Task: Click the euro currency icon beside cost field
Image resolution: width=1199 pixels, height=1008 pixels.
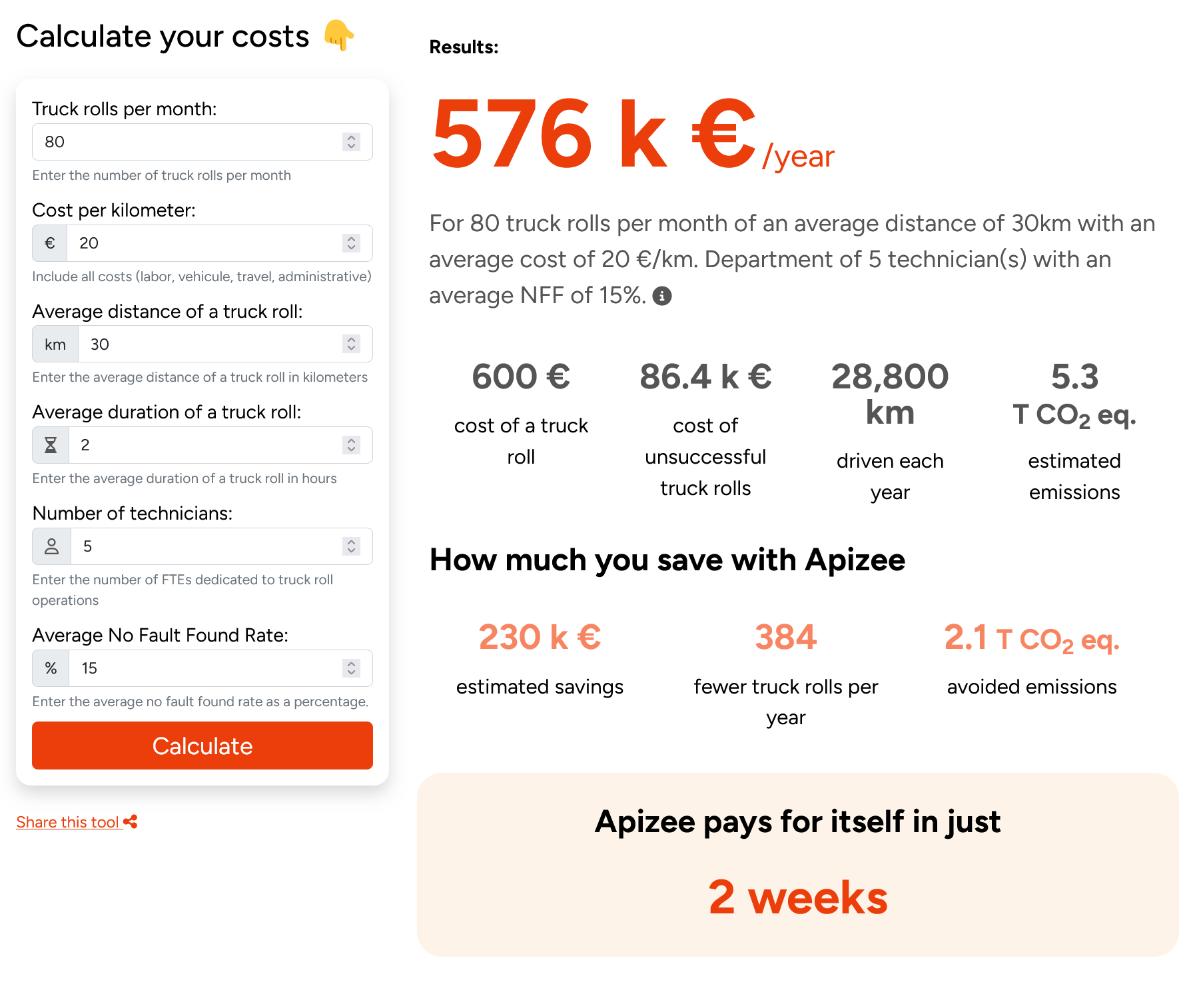Action: 49,243
